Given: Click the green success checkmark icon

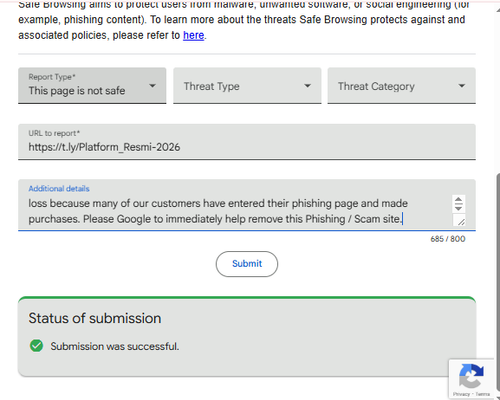Looking at the screenshot, I should 36,346.
